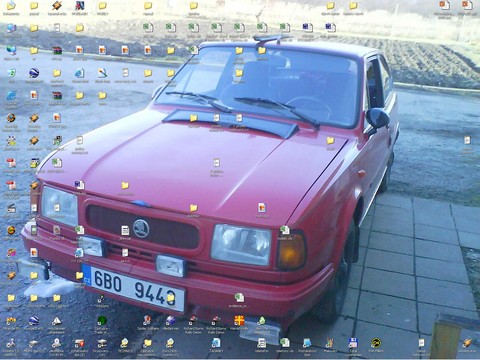This screenshot has height=360, width=480.
Task: Open the mobiln.xls spreadsheet on the car
Action: coord(285,230)
